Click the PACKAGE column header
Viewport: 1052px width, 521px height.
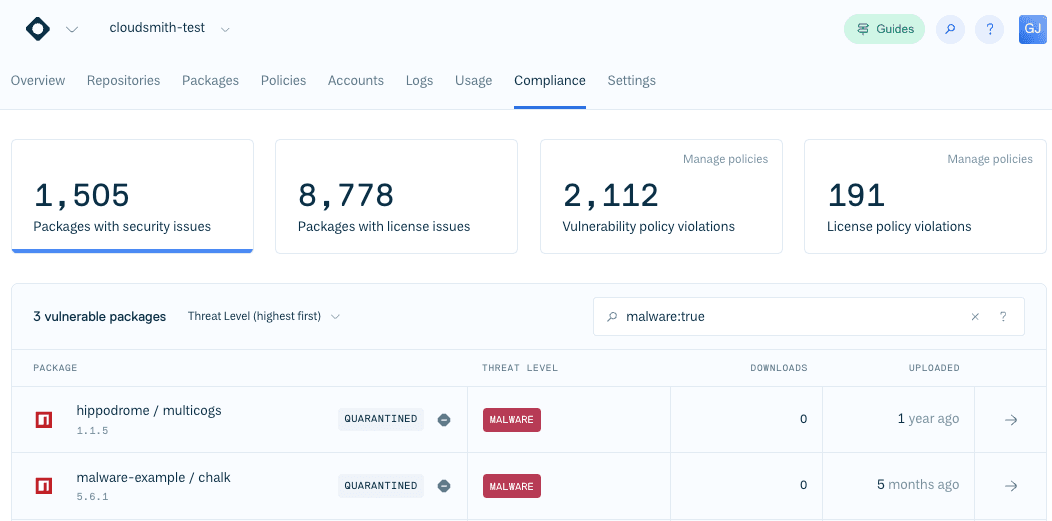pos(56,368)
